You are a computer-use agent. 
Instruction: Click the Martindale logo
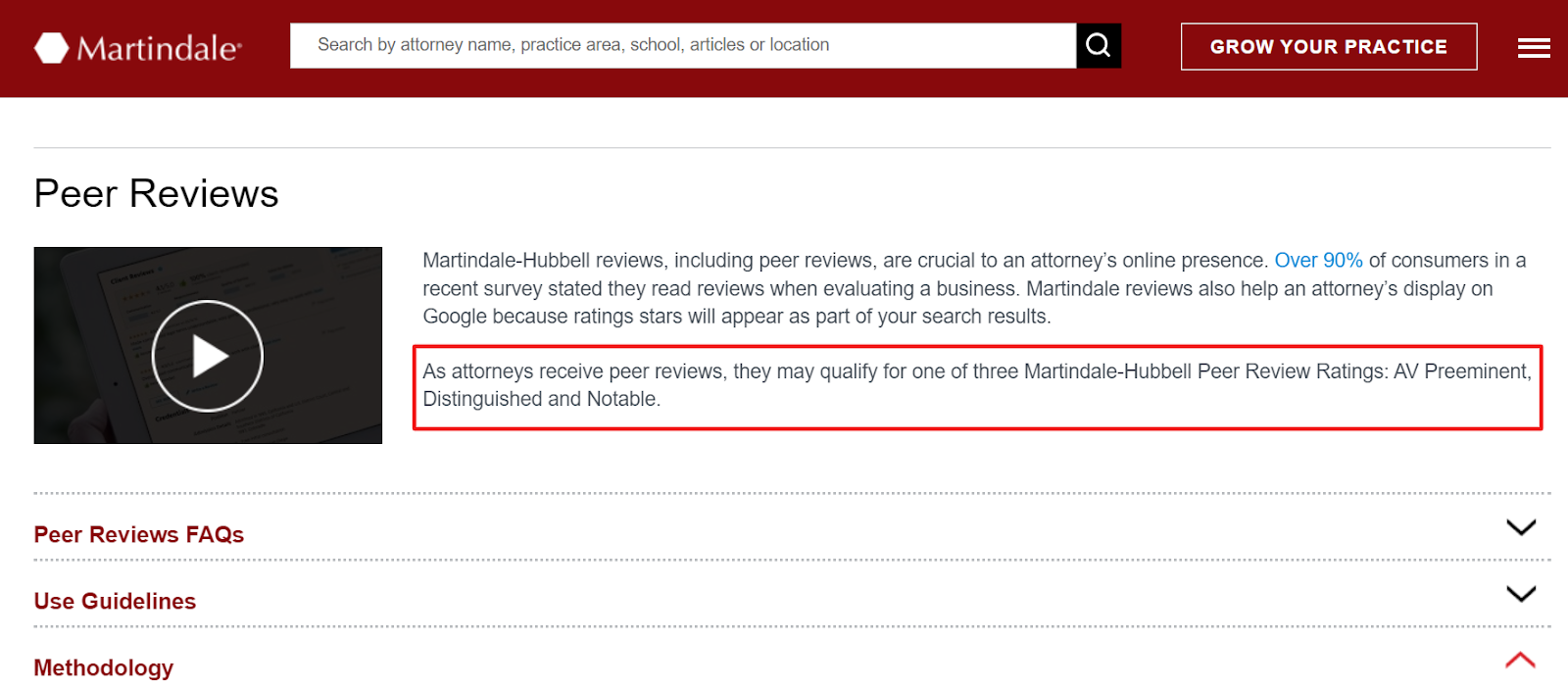pos(138,47)
